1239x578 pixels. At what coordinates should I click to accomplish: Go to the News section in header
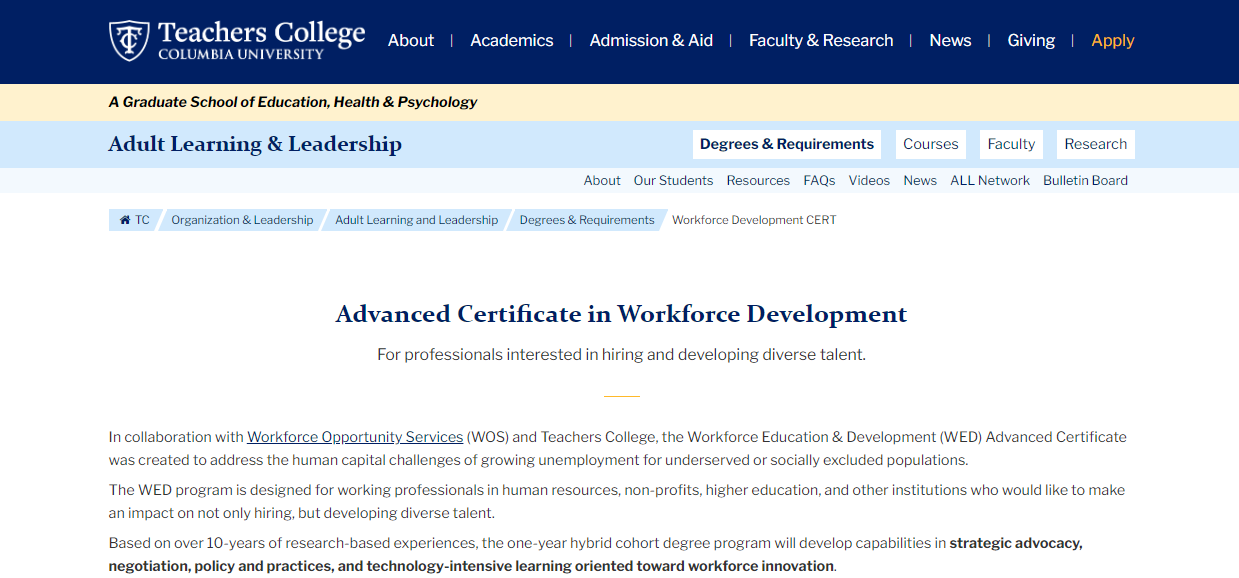click(950, 40)
